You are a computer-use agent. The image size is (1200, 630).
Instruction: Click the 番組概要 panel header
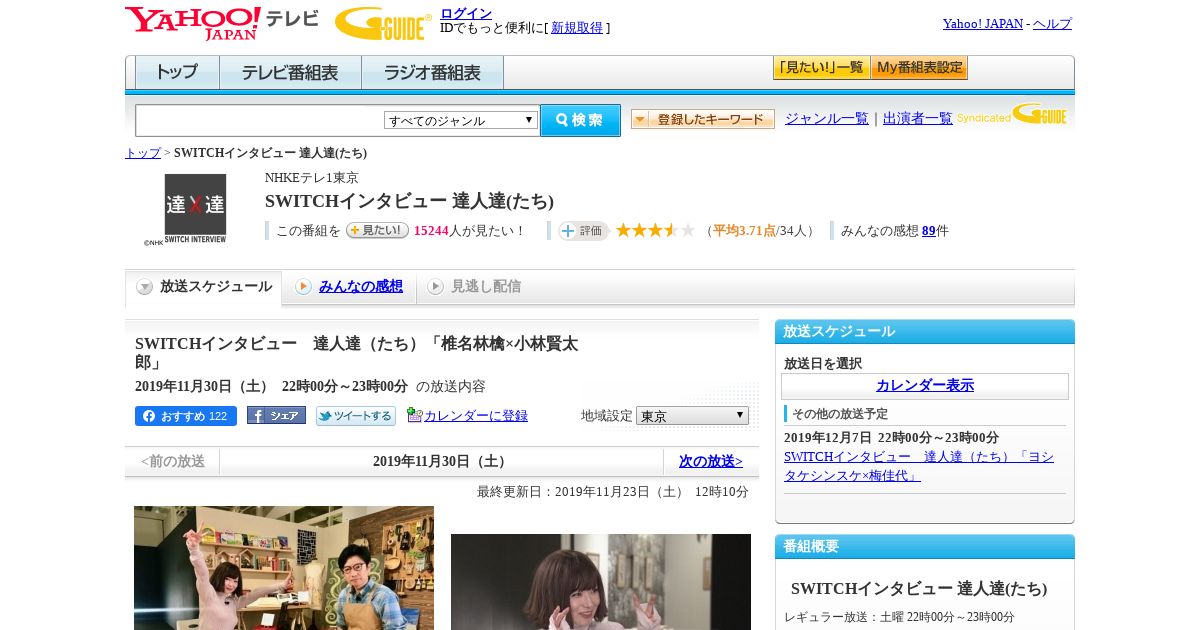click(925, 547)
